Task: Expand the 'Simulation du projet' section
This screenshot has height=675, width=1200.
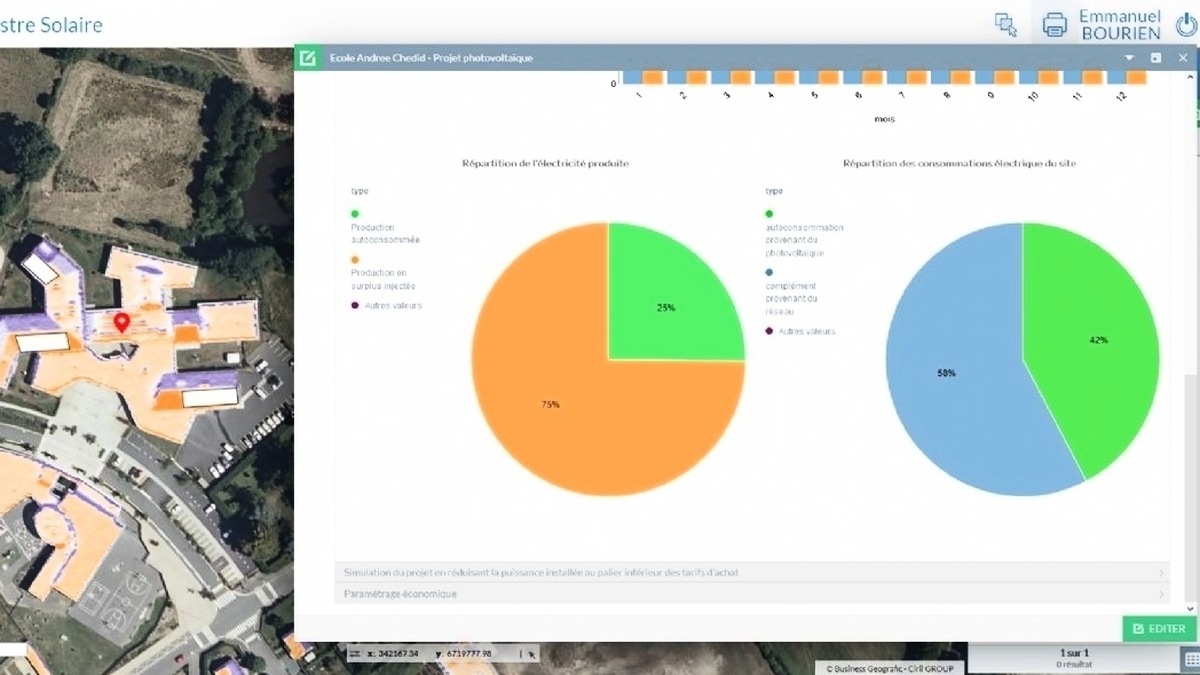Action: point(750,573)
